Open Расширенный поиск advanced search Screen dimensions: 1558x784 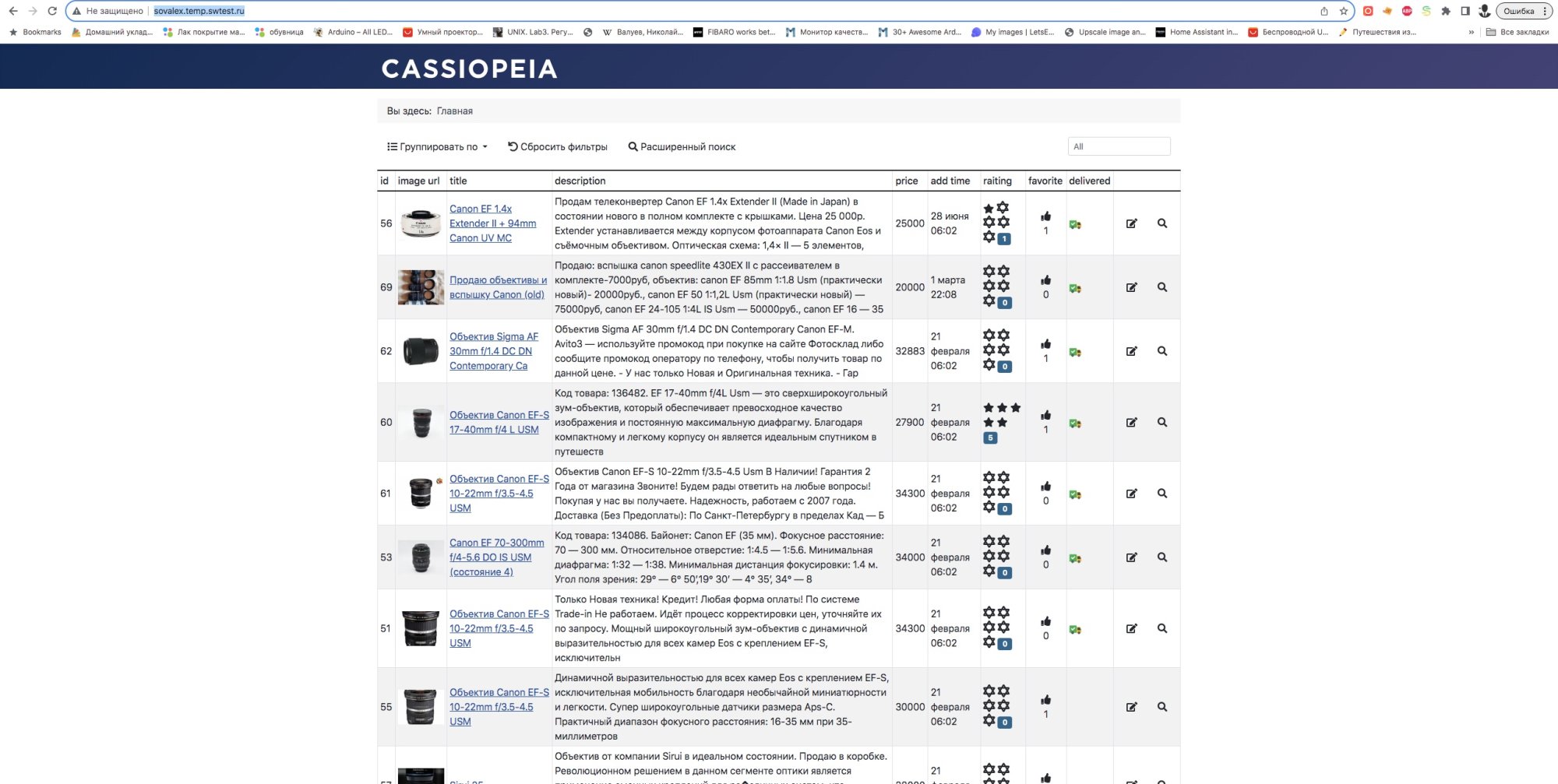point(682,146)
